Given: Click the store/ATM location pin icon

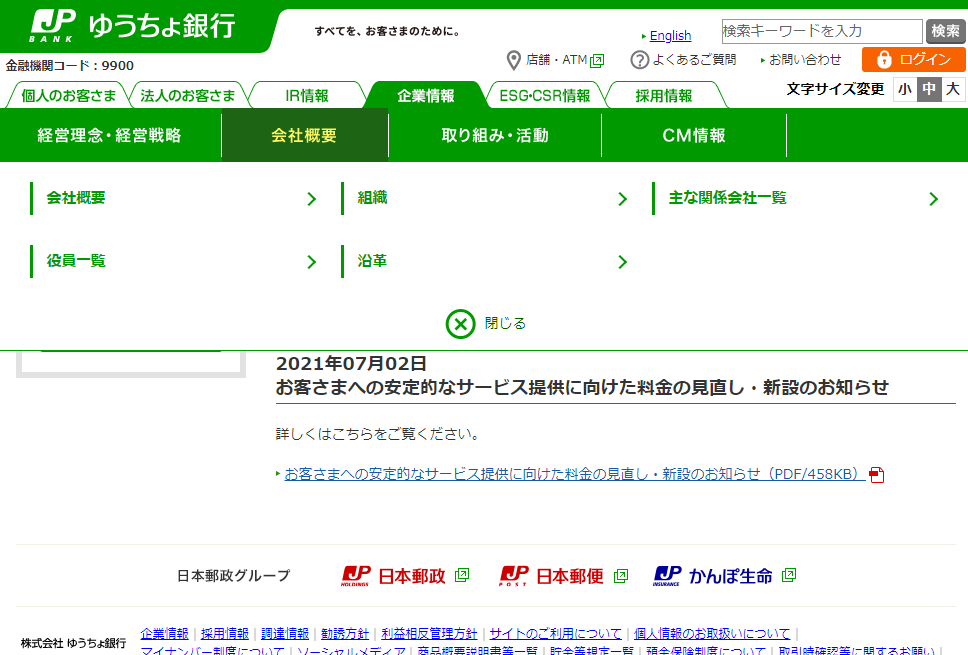Looking at the screenshot, I should pos(514,60).
